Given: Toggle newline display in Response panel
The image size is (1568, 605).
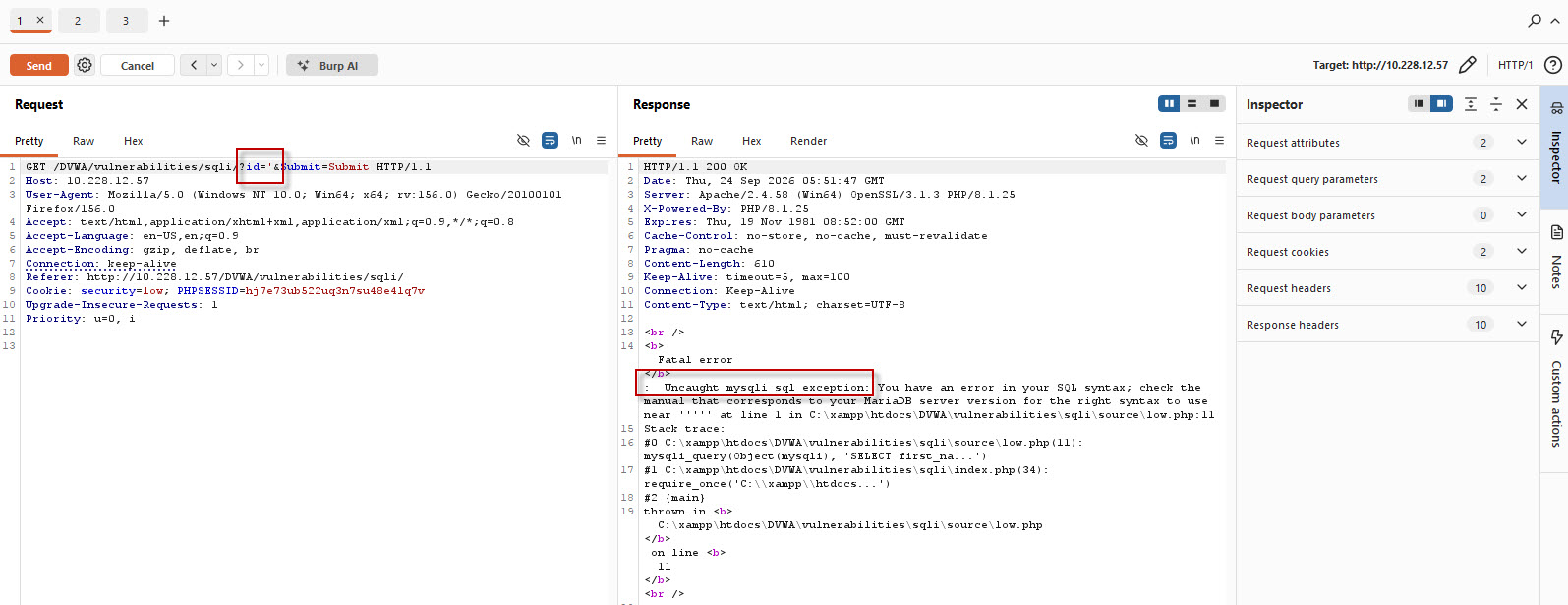Looking at the screenshot, I should point(1195,141).
